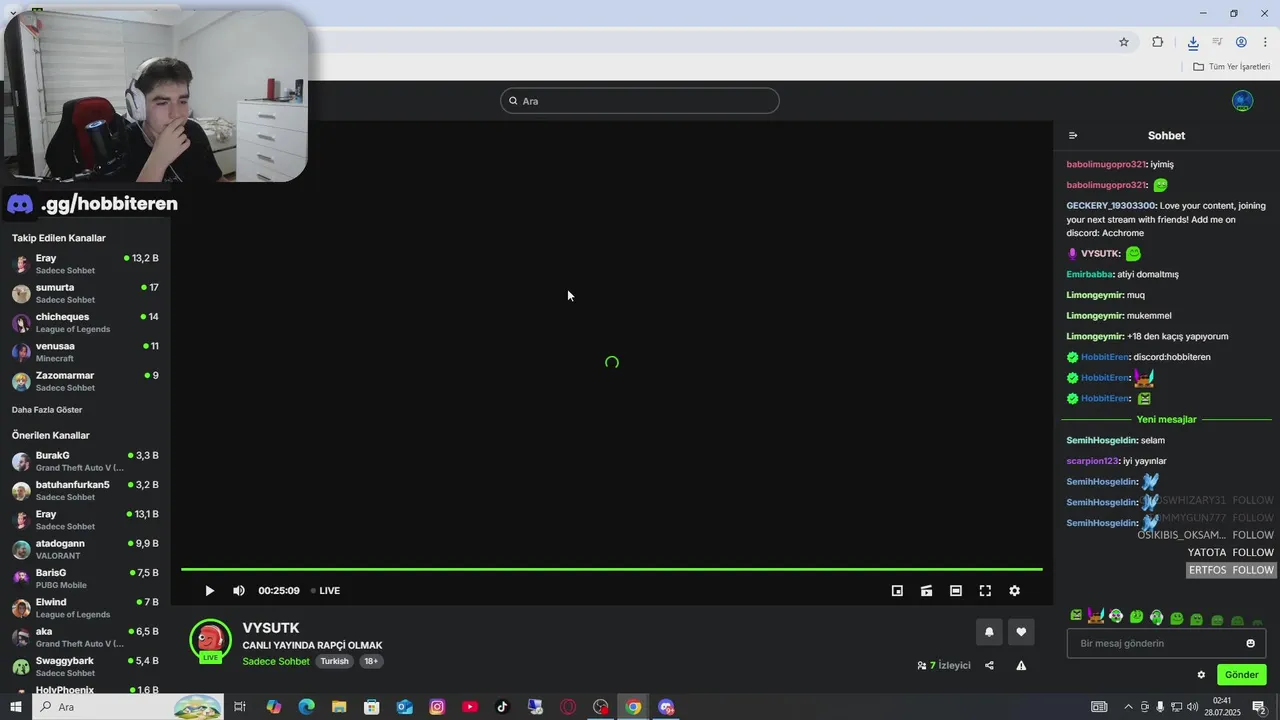Click the Discord logo in the overlay

pos(20,204)
